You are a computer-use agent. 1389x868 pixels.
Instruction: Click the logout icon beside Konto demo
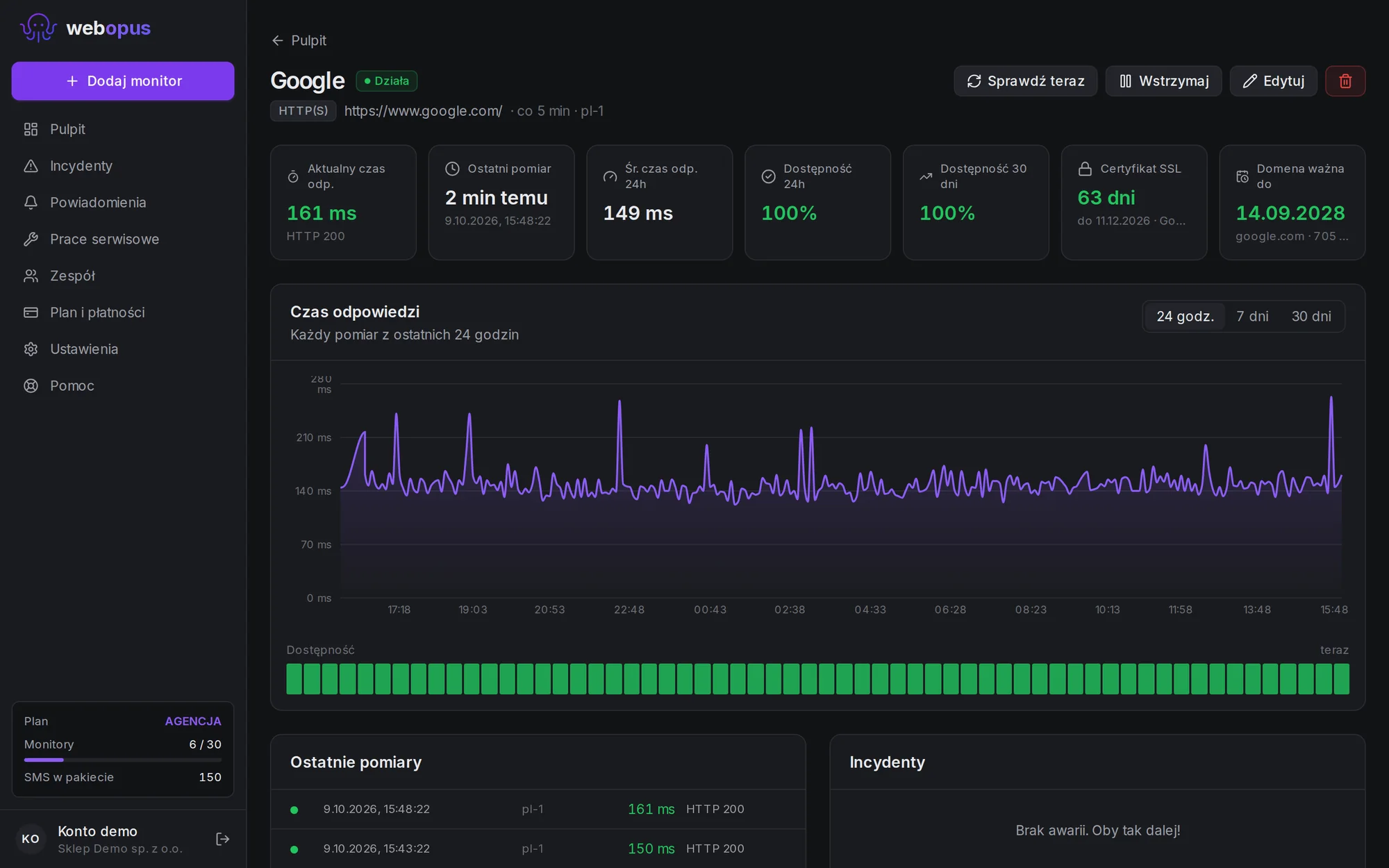point(222,839)
